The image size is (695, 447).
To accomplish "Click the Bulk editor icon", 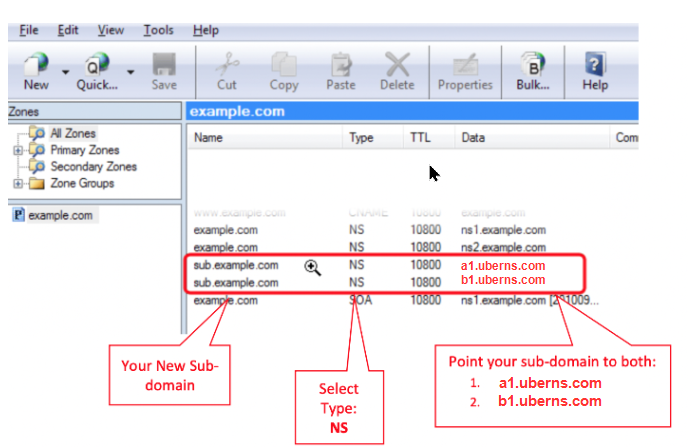I will (533, 65).
